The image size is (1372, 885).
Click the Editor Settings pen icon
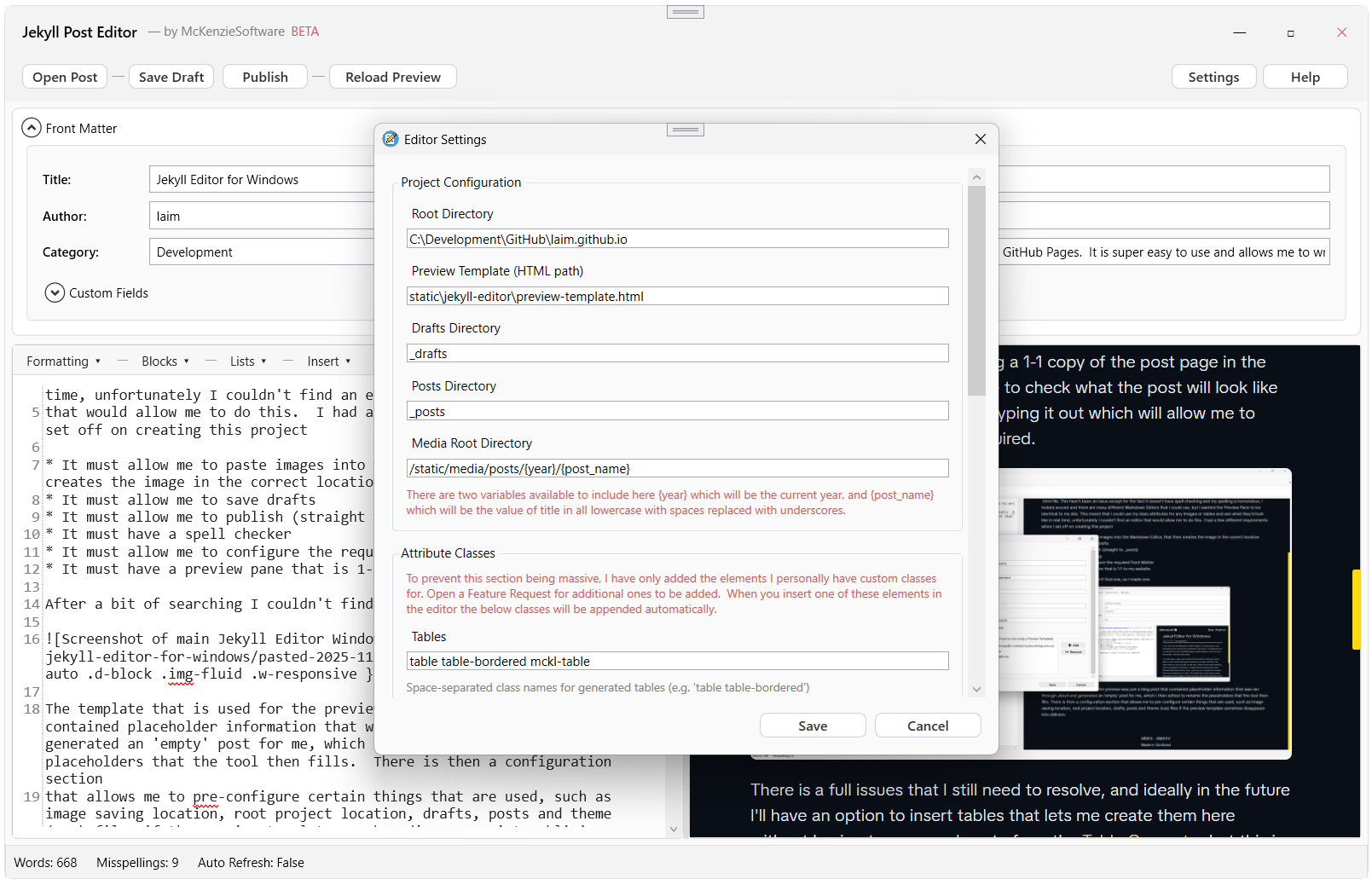391,138
